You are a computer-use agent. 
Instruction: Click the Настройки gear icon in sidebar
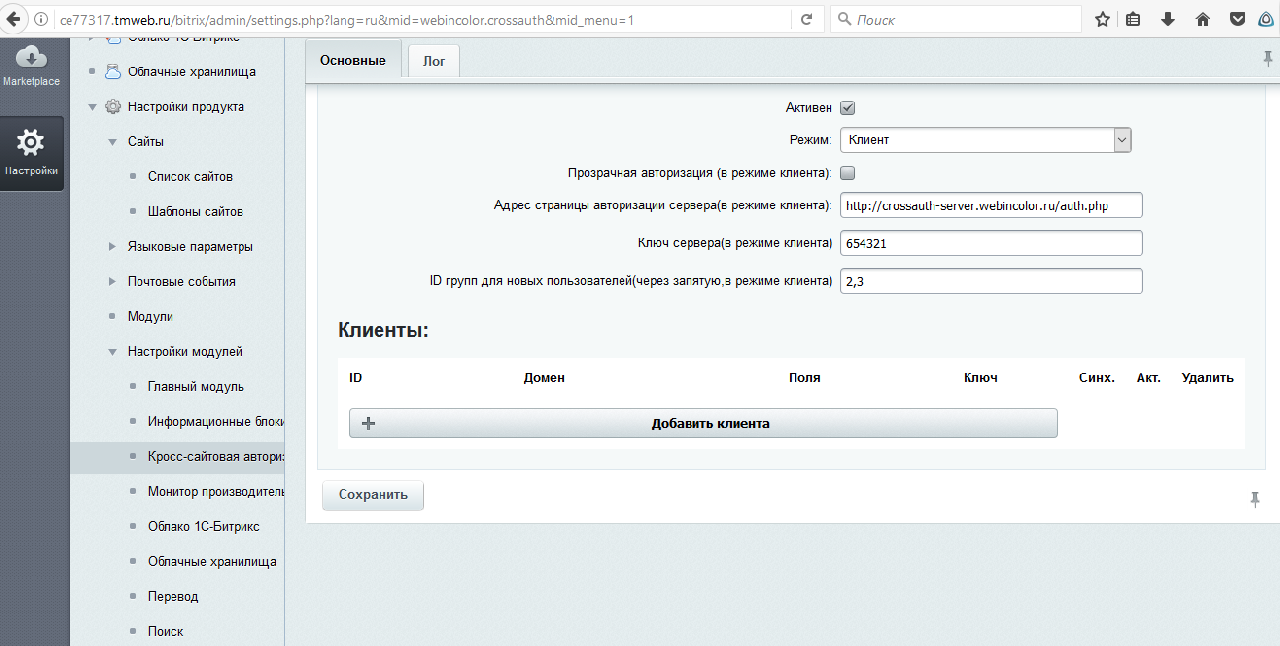[31, 144]
